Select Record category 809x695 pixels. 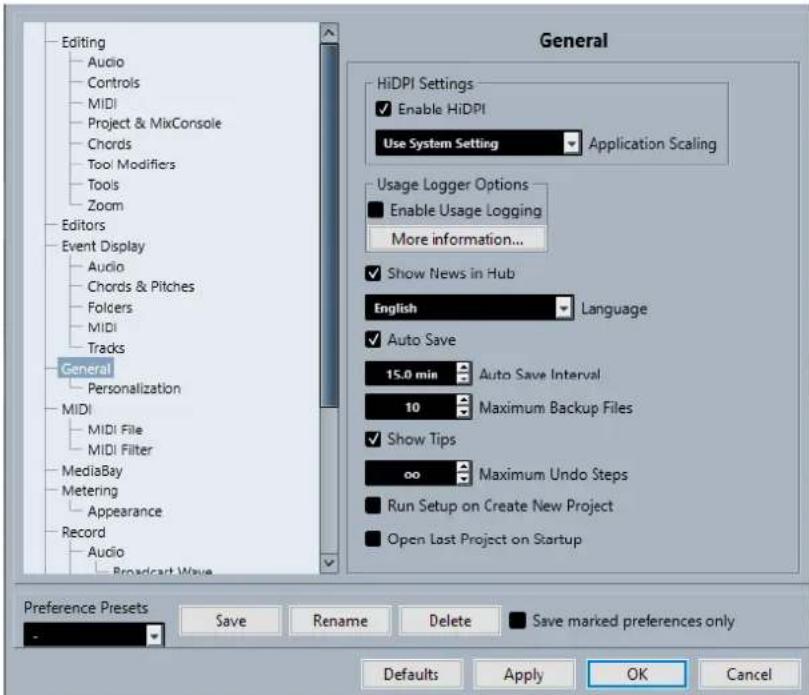click(83, 532)
